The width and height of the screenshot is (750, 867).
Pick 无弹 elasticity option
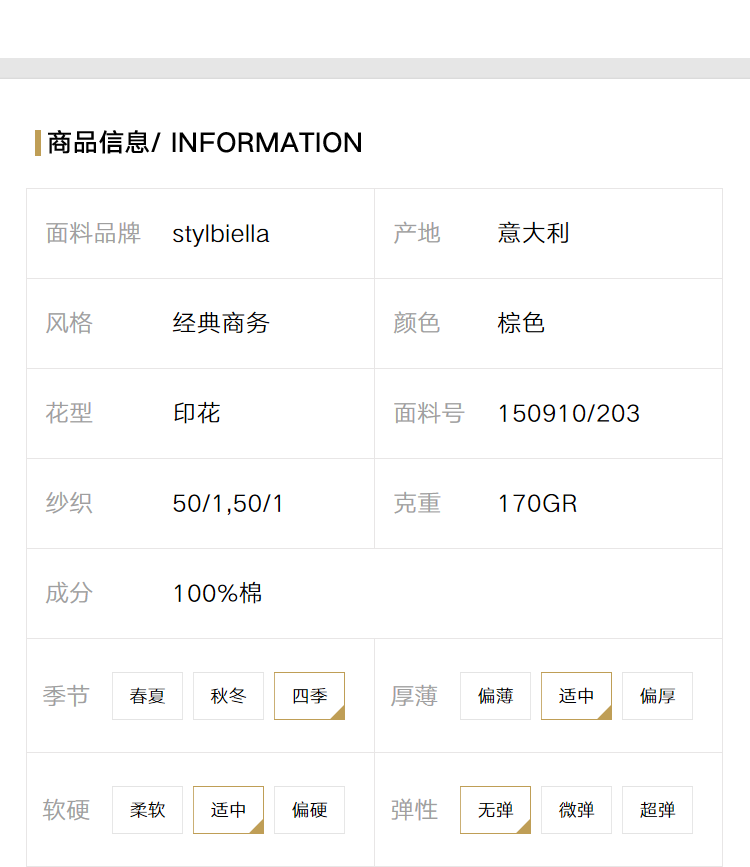pos(496,810)
